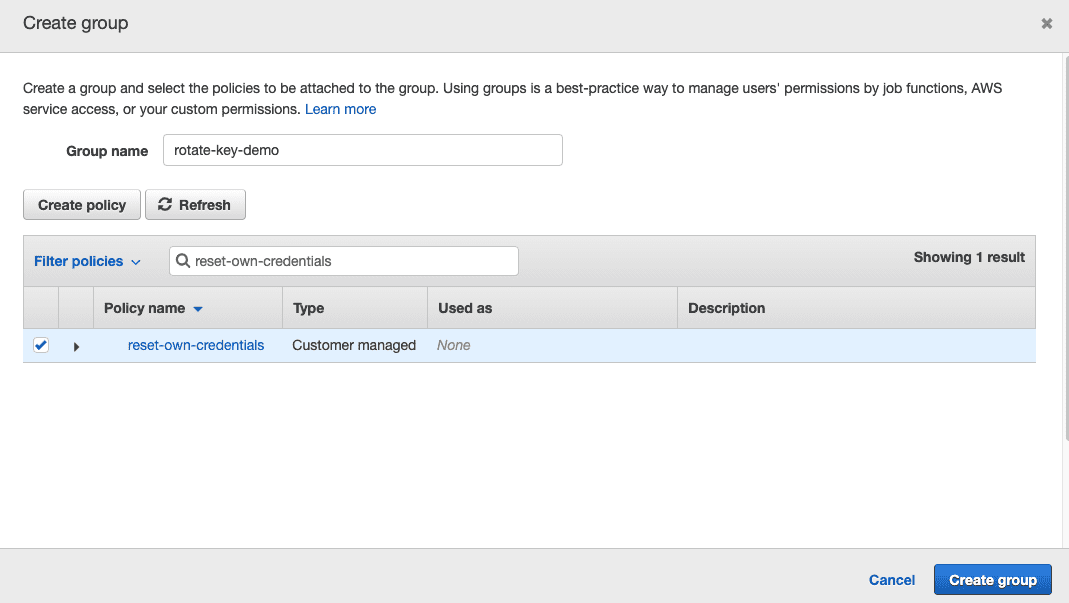
Task: Click the Group name input containing rotate-key-demo
Action: pyautogui.click(x=362, y=150)
